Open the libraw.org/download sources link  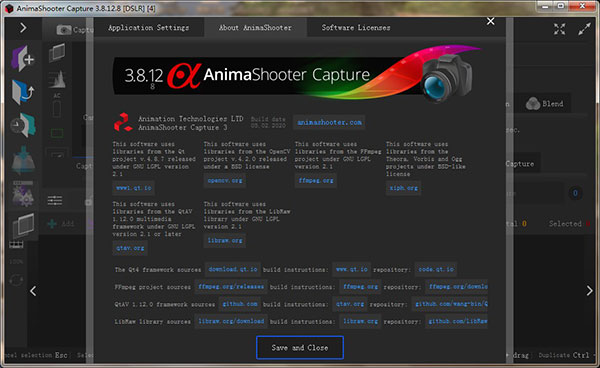(x=231, y=321)
